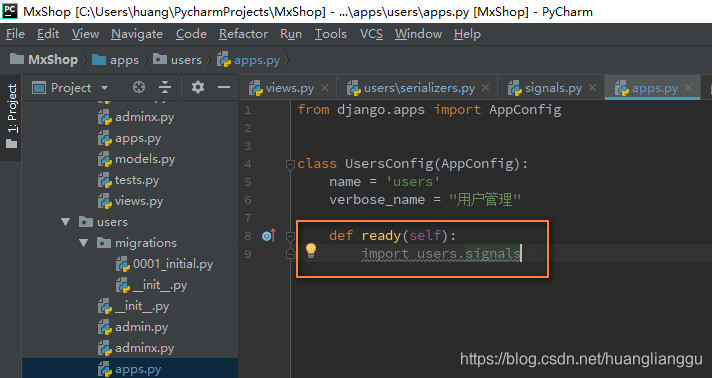Open the Refactor menu
This screenshot has height=378, width=712.
tap(243, 34)
